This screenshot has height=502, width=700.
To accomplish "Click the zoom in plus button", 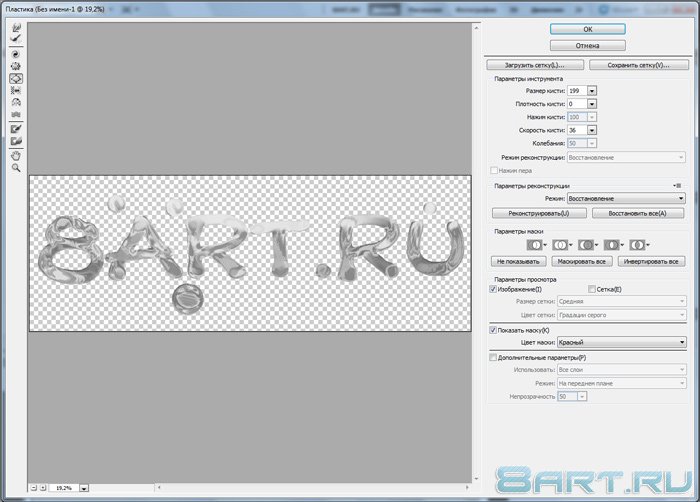I will [x=43, y=488].
